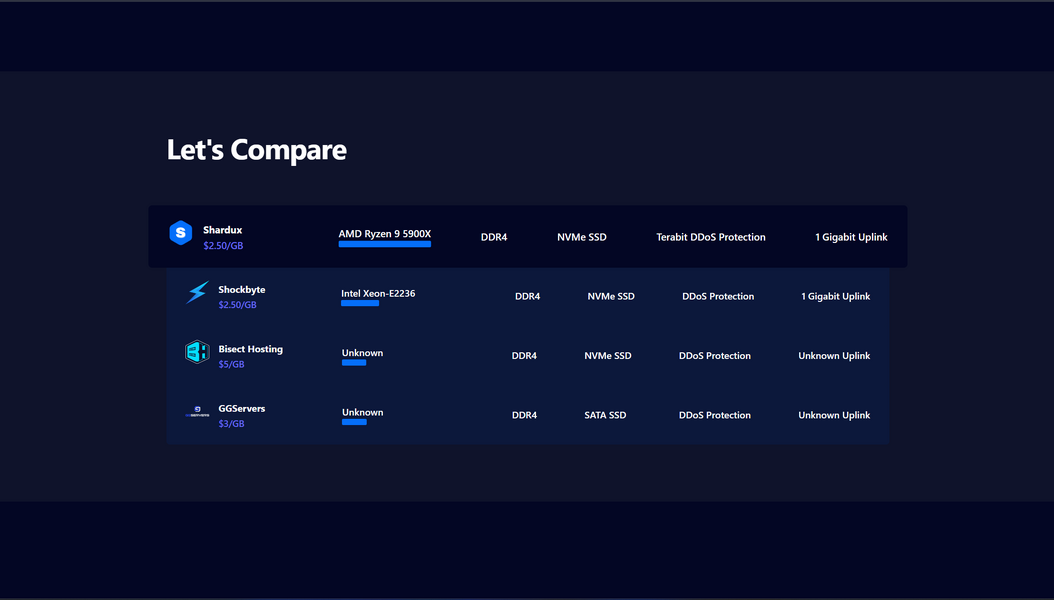
Task: Click the AMD Ryzen 9 5900X performance bar
Action: click(384, 244)
